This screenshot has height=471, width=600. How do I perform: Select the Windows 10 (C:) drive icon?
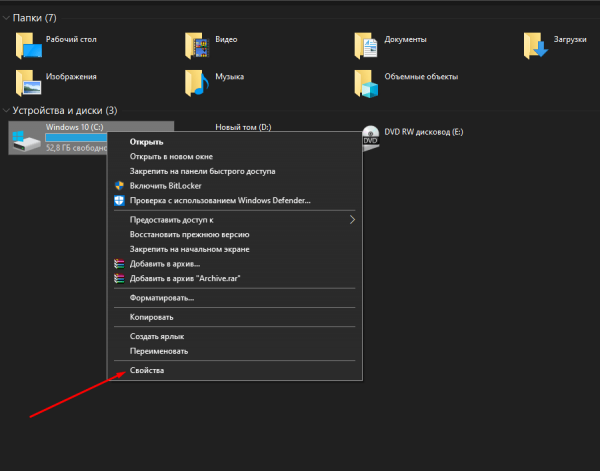click(26, 140)
